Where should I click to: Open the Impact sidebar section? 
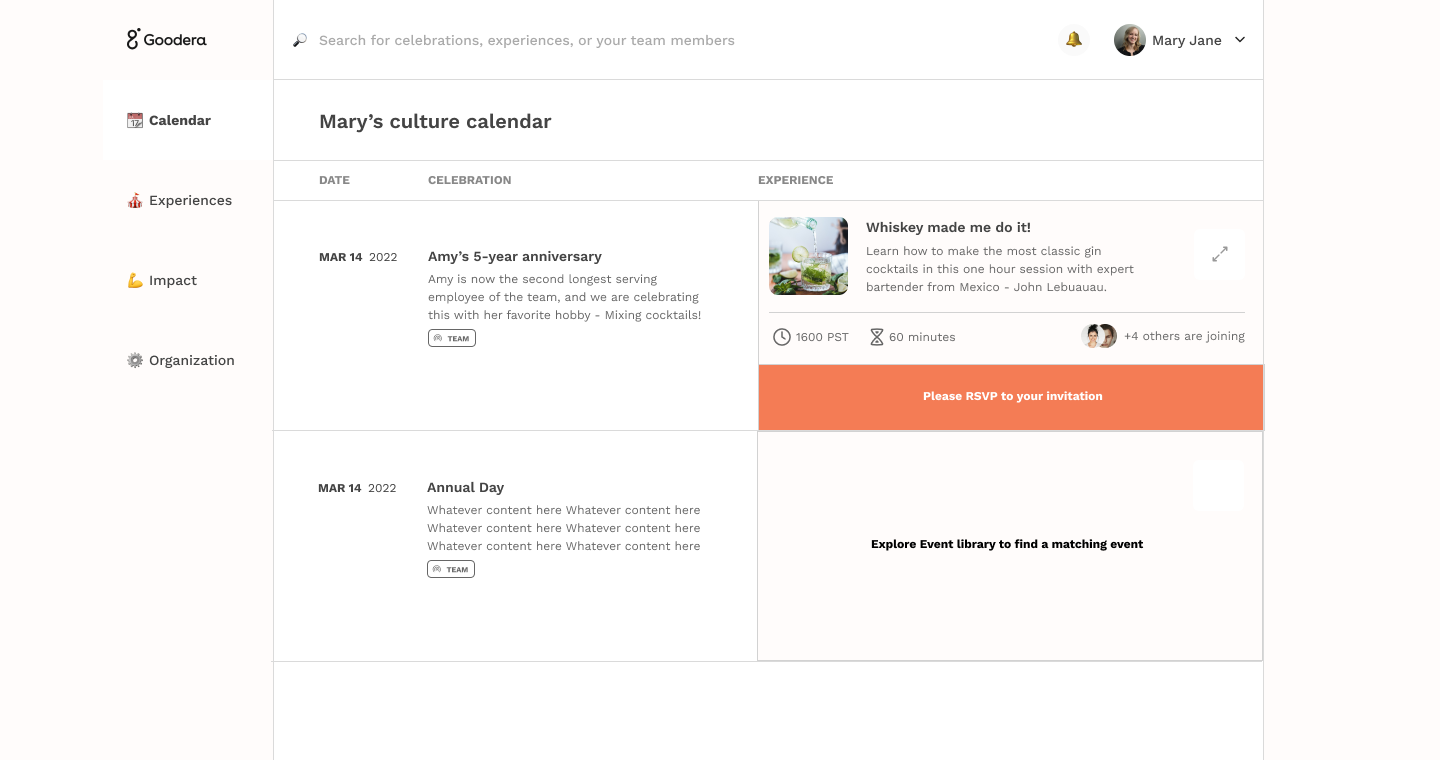(172, 280)
